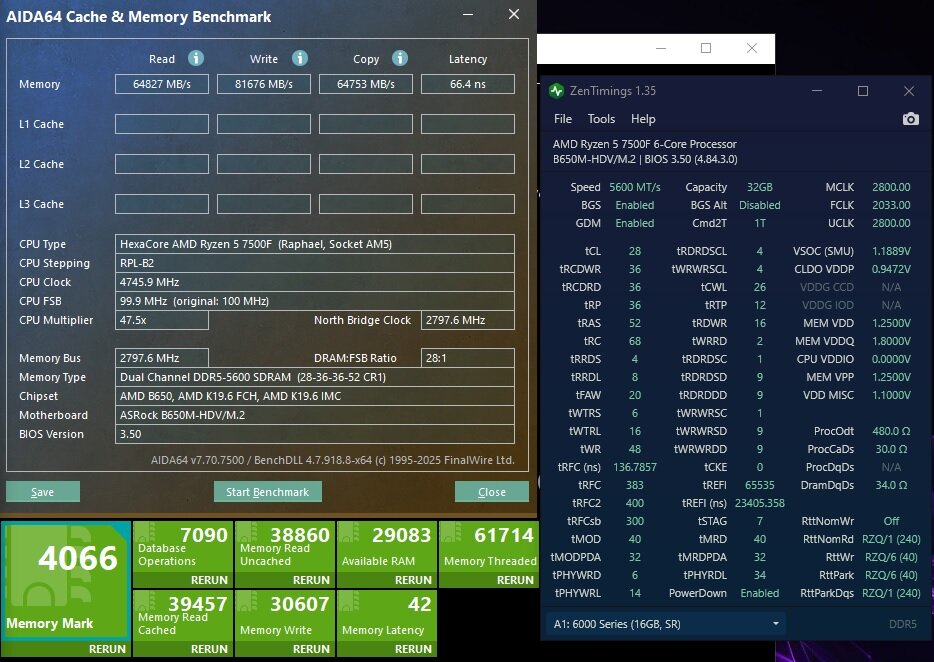Screen dimensions: 934x662
Task: Rerun the Memory Threaded test
Action: (515, 580)
